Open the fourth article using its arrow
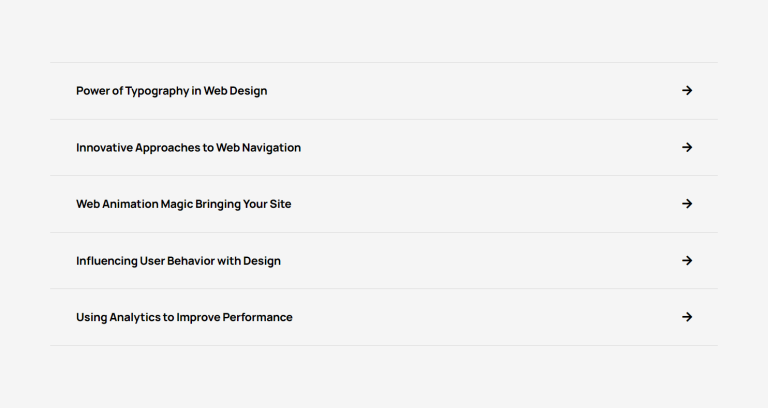Image resolution: width=768 pixels, height=408 pixels. (687, 261)
